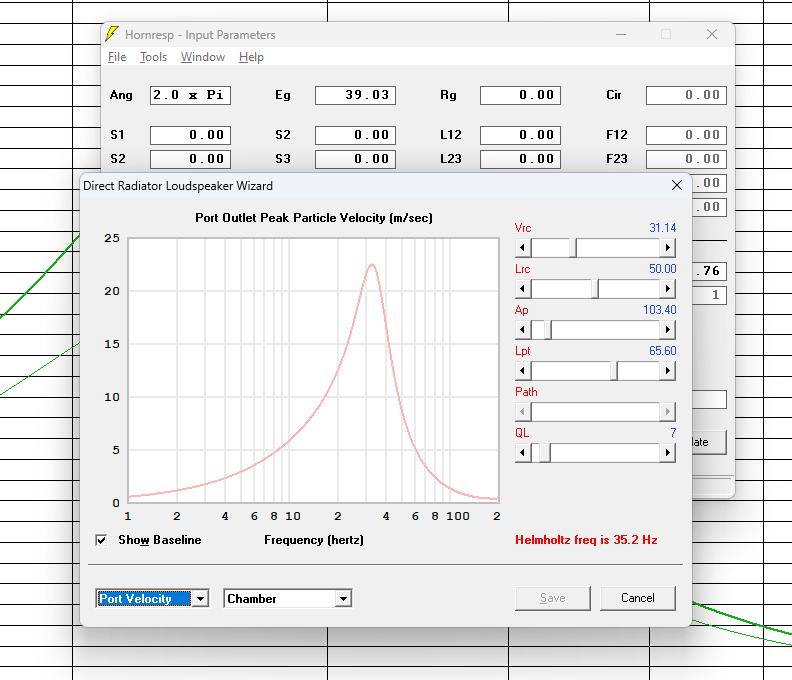Open the Port Velocity dropdown arrow
Viewport: 792px width, 680px height.
click(201, 599)
